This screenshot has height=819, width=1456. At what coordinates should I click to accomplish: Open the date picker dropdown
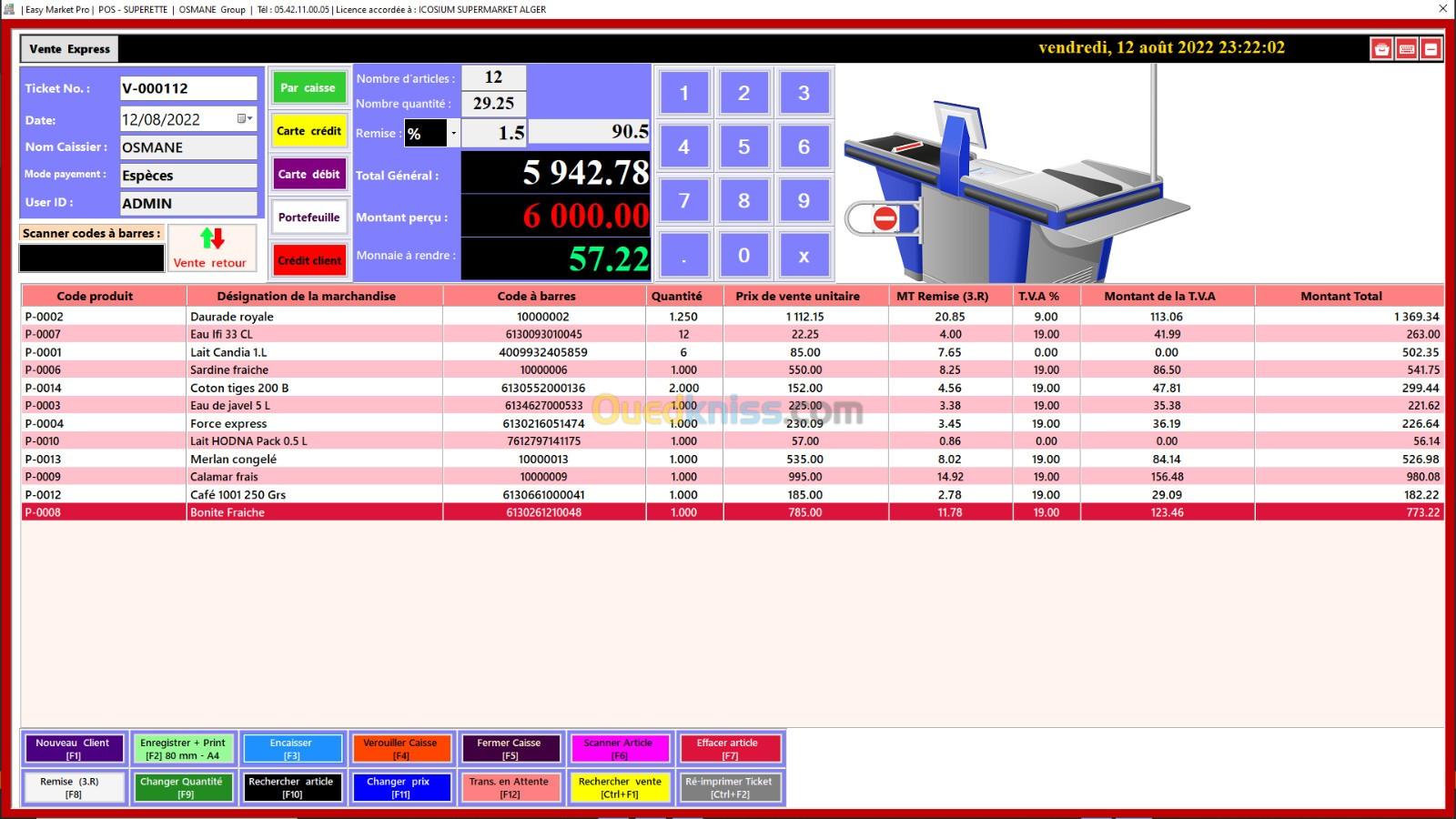point(245,119)
